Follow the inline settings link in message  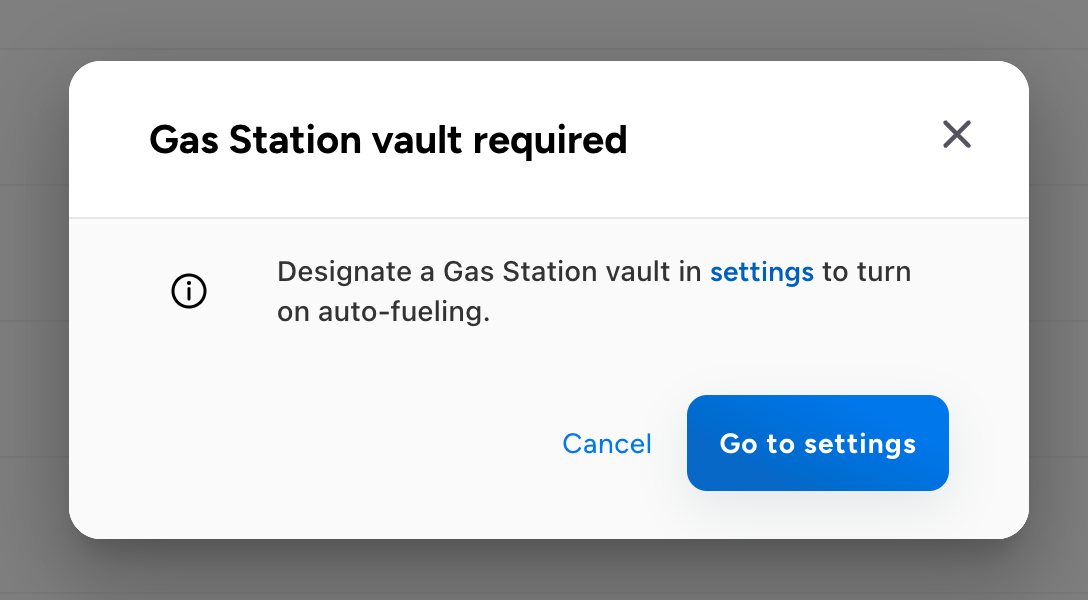[761, 272]
